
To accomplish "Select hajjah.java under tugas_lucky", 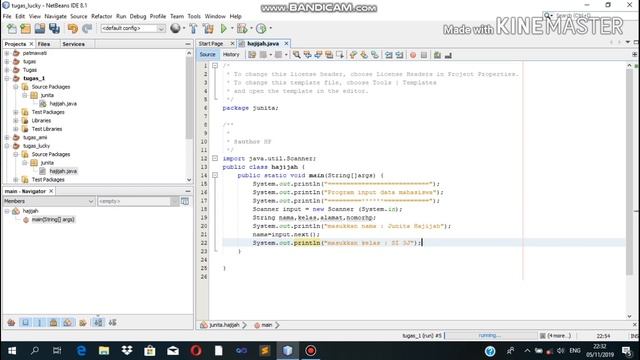I will click(63, 171).
